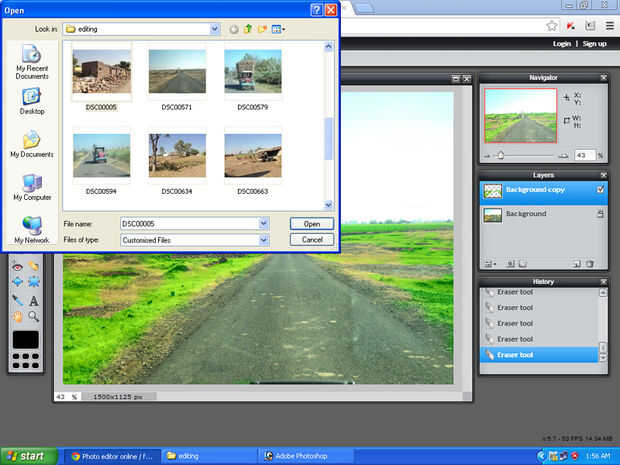Select the Zoom magnifier tool
Image resolution: width=620 pixels, height=465 pixels.
[x=34, y=316]
